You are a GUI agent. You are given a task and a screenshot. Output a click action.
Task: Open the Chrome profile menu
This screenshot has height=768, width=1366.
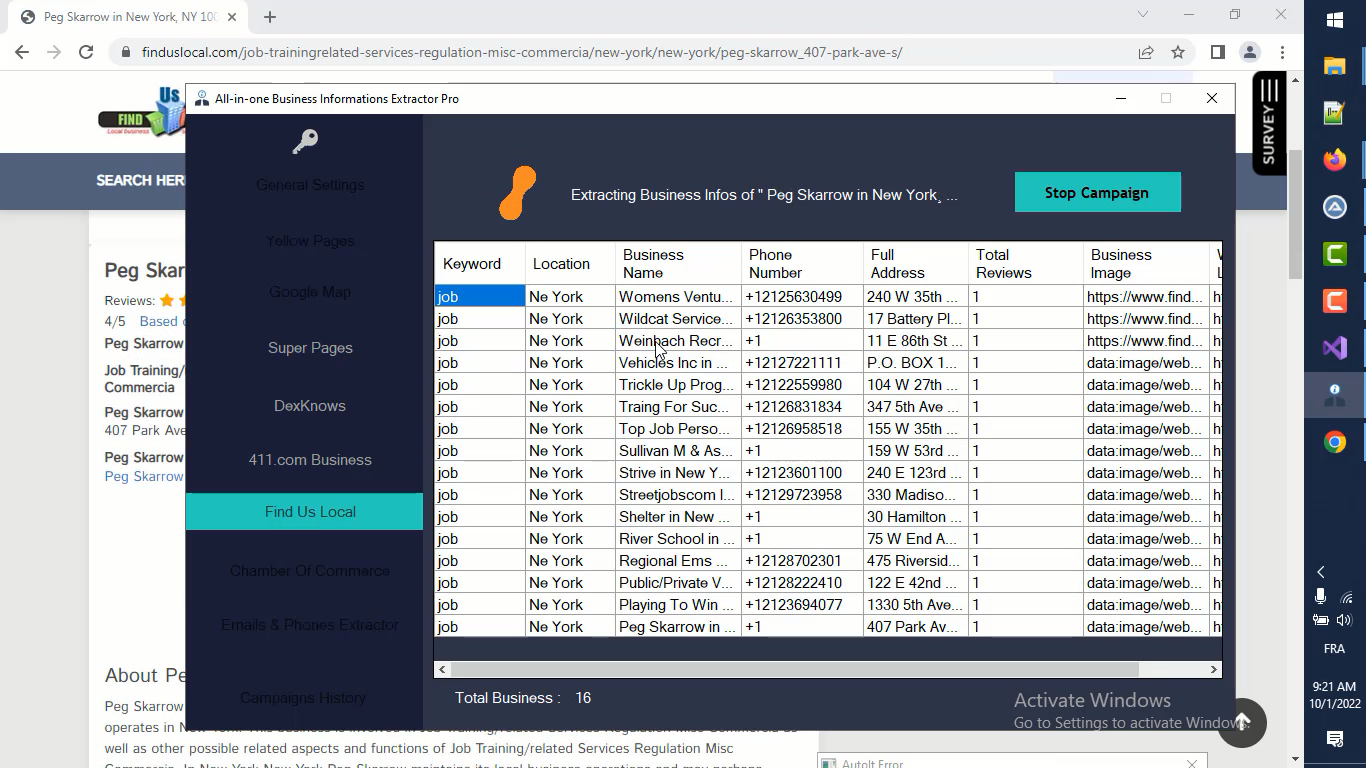pyautogui.click(x=1250, y=52)
